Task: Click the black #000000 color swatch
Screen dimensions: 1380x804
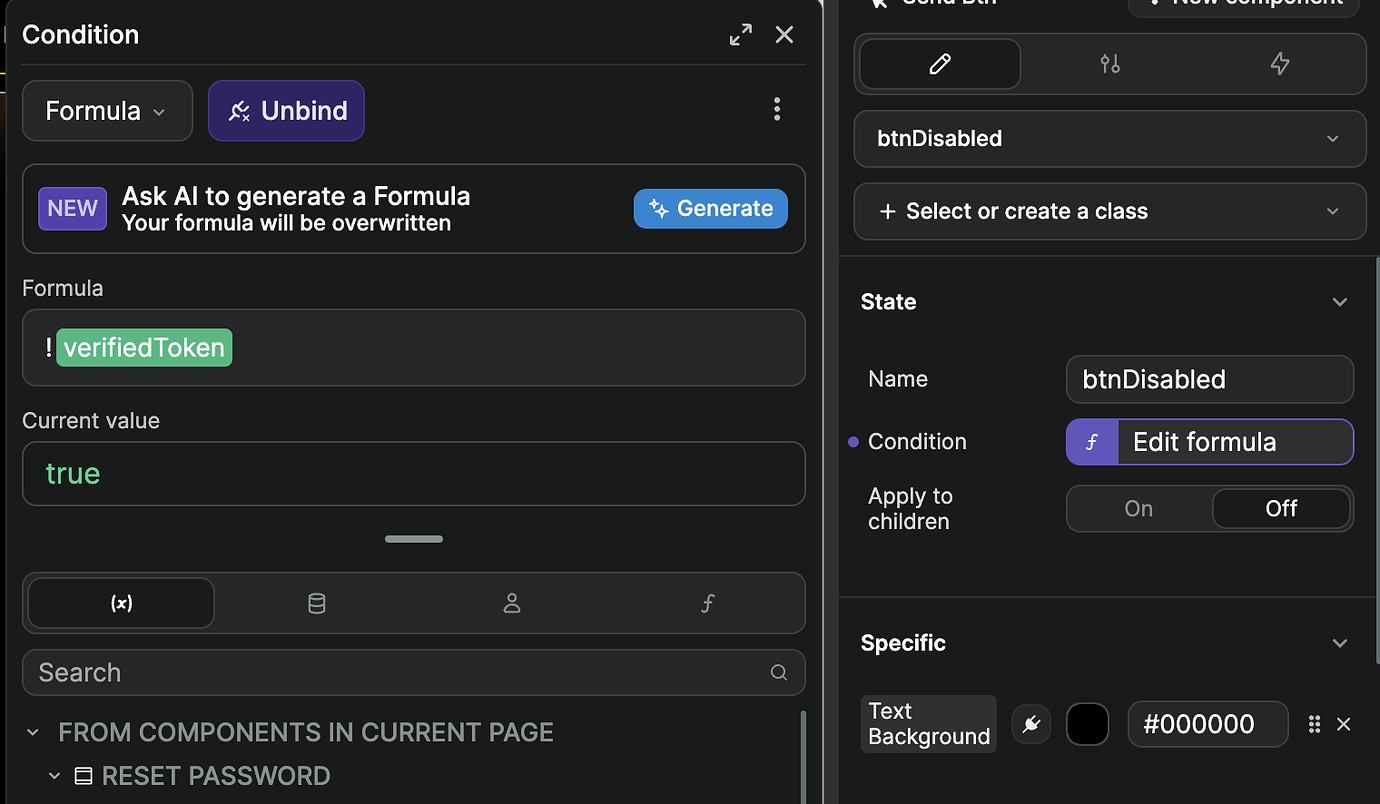Action: (x=1088, y=724)
